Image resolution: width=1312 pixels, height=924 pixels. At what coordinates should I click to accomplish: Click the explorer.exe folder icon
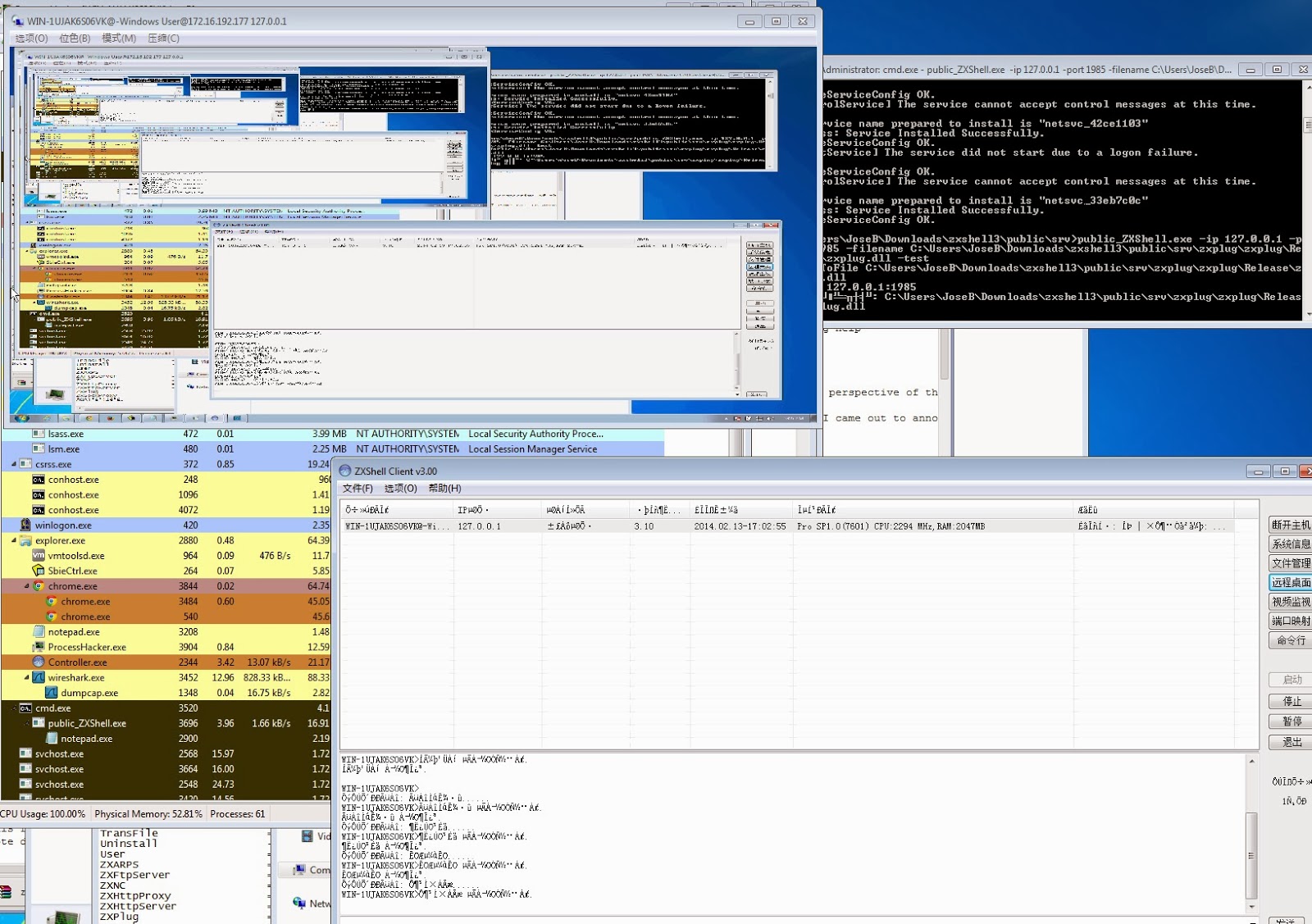point(25,541)
